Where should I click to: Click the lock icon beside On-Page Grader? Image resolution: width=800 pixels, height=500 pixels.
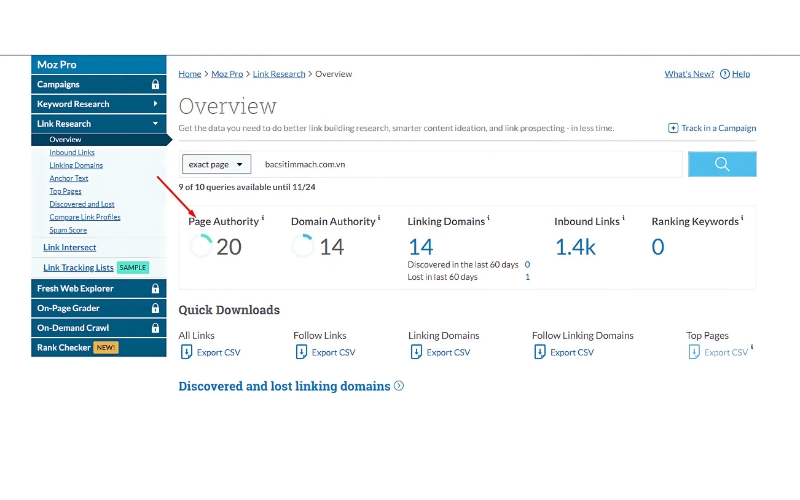(155, 308)
